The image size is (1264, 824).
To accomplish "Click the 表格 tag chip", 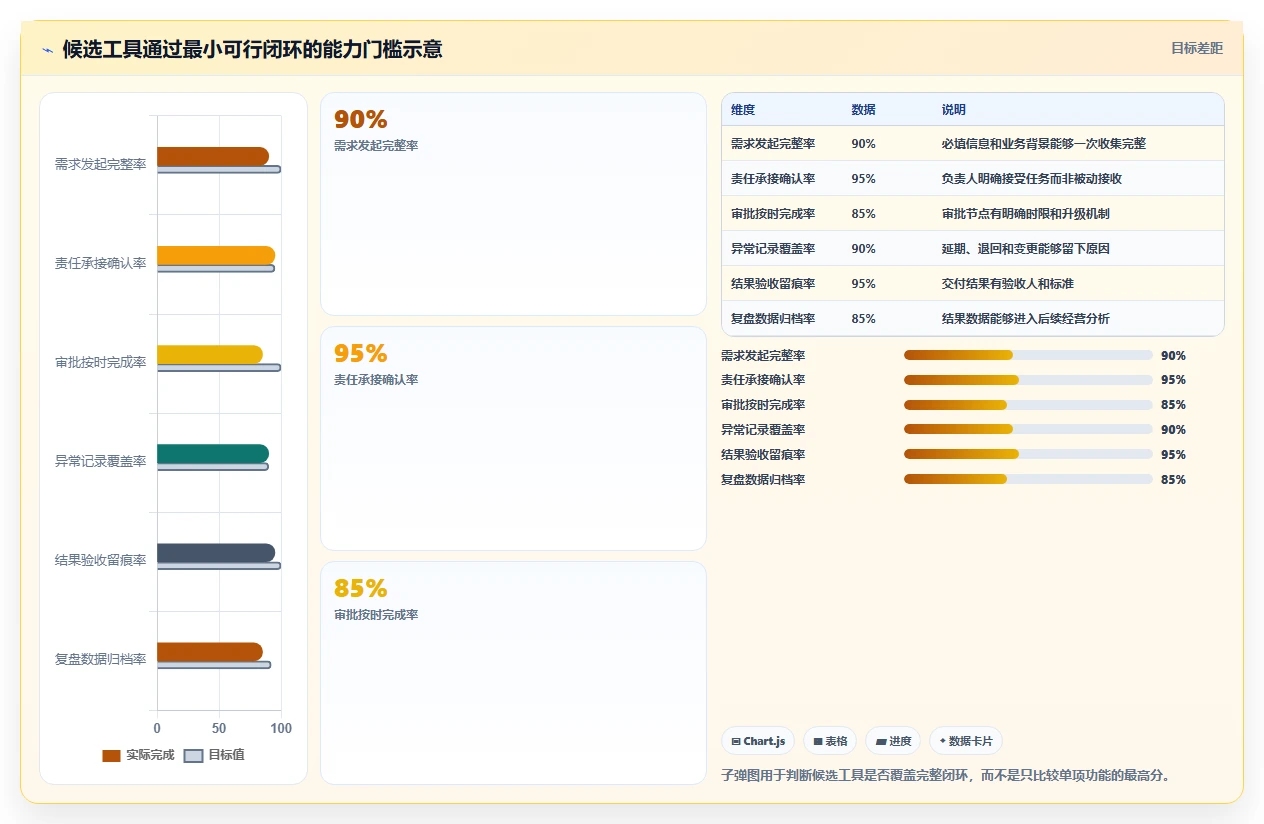I will click(830, 741).
